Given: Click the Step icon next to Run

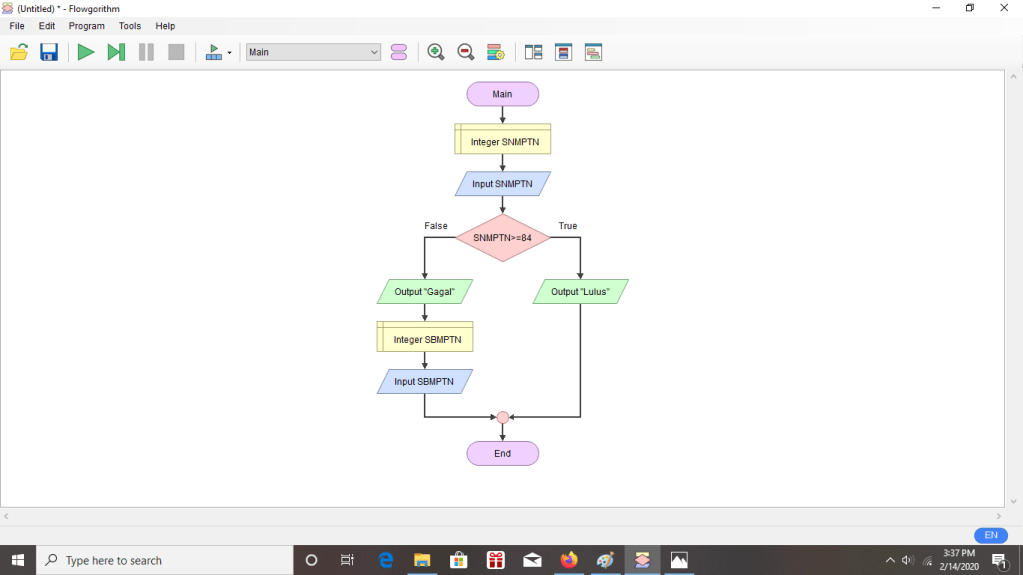Looking at the screenshot, I should (116, 52).
